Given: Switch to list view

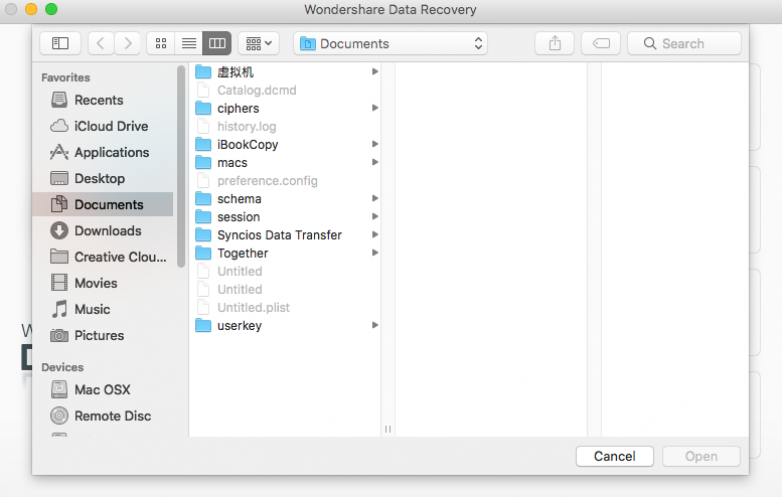Looking at the screenshot, I should [189, 43].
